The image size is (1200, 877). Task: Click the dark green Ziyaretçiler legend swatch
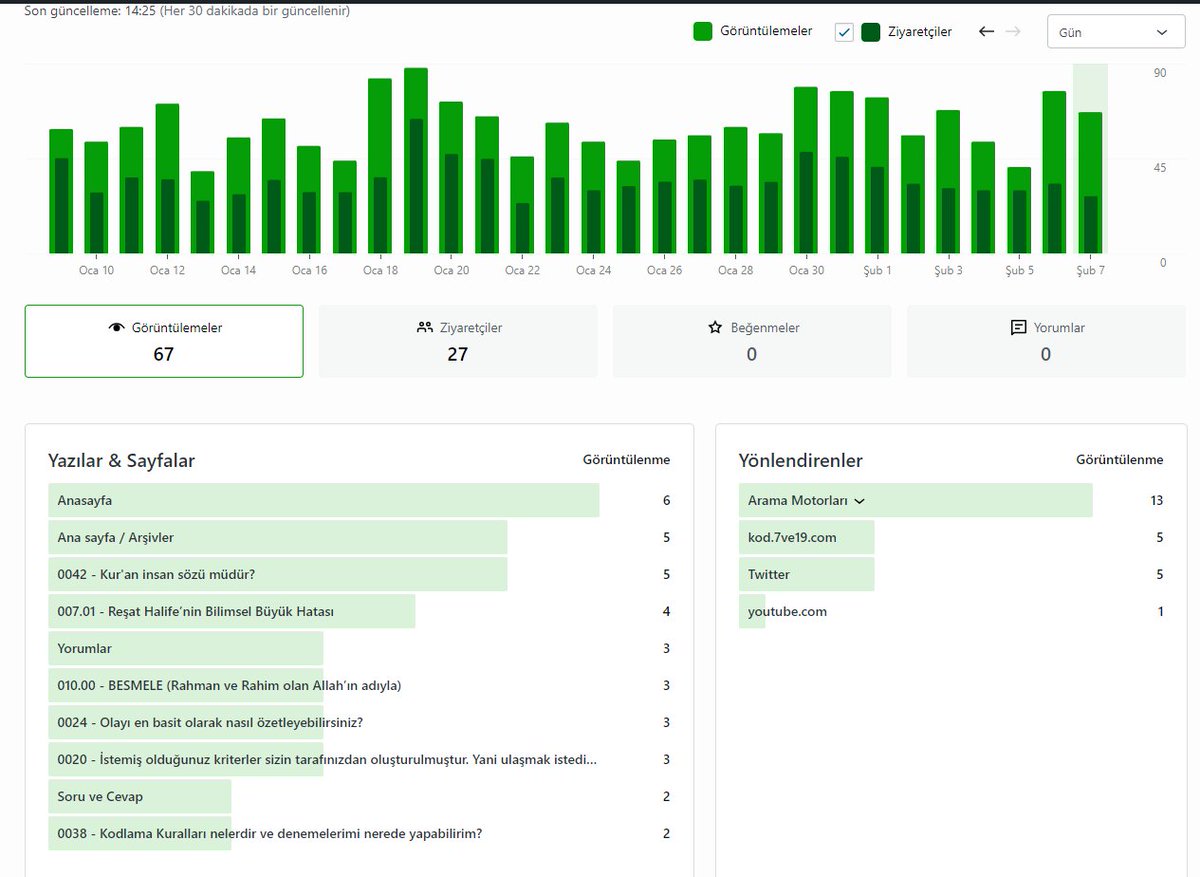[x=871, y=32]
